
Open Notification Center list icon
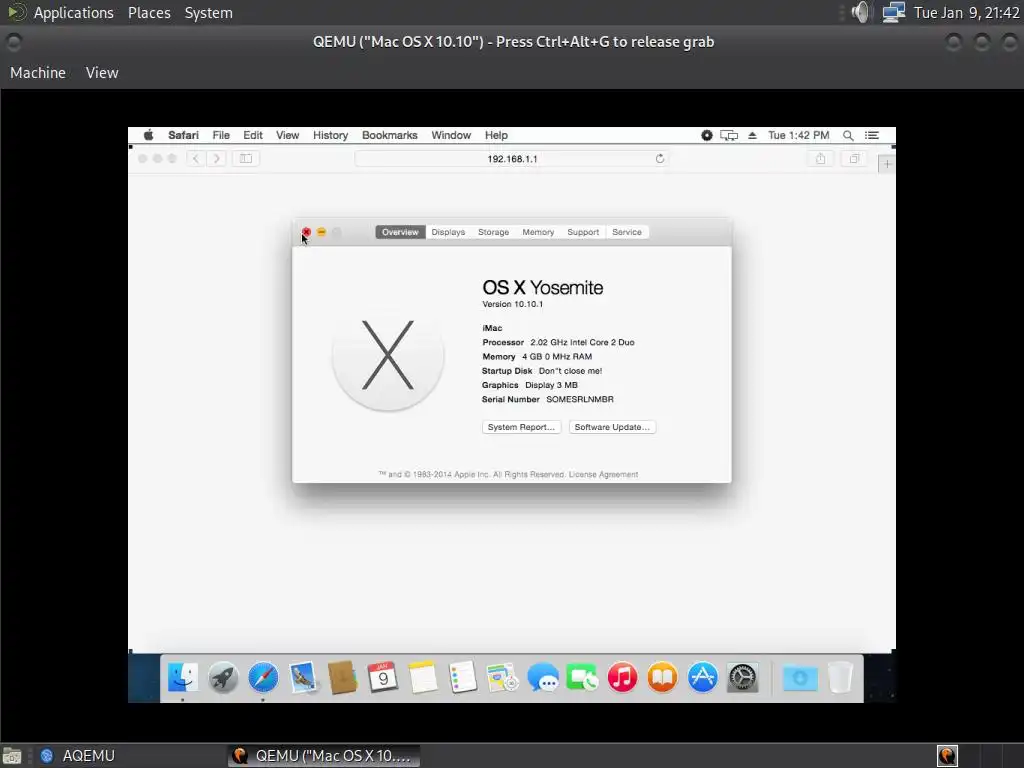click(872, 135)
